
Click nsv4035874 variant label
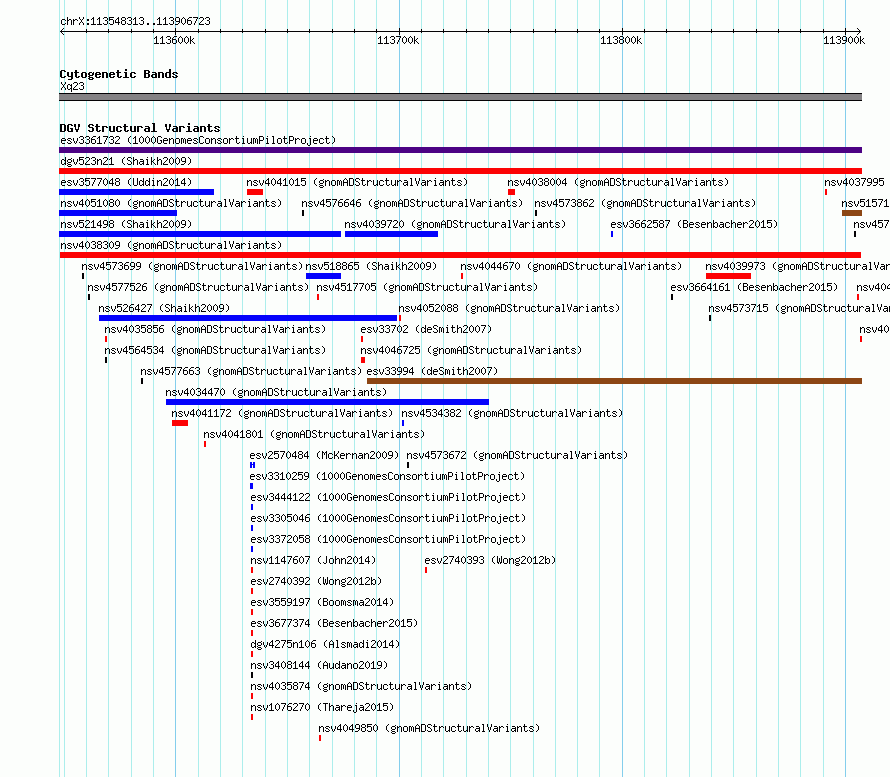361,686
